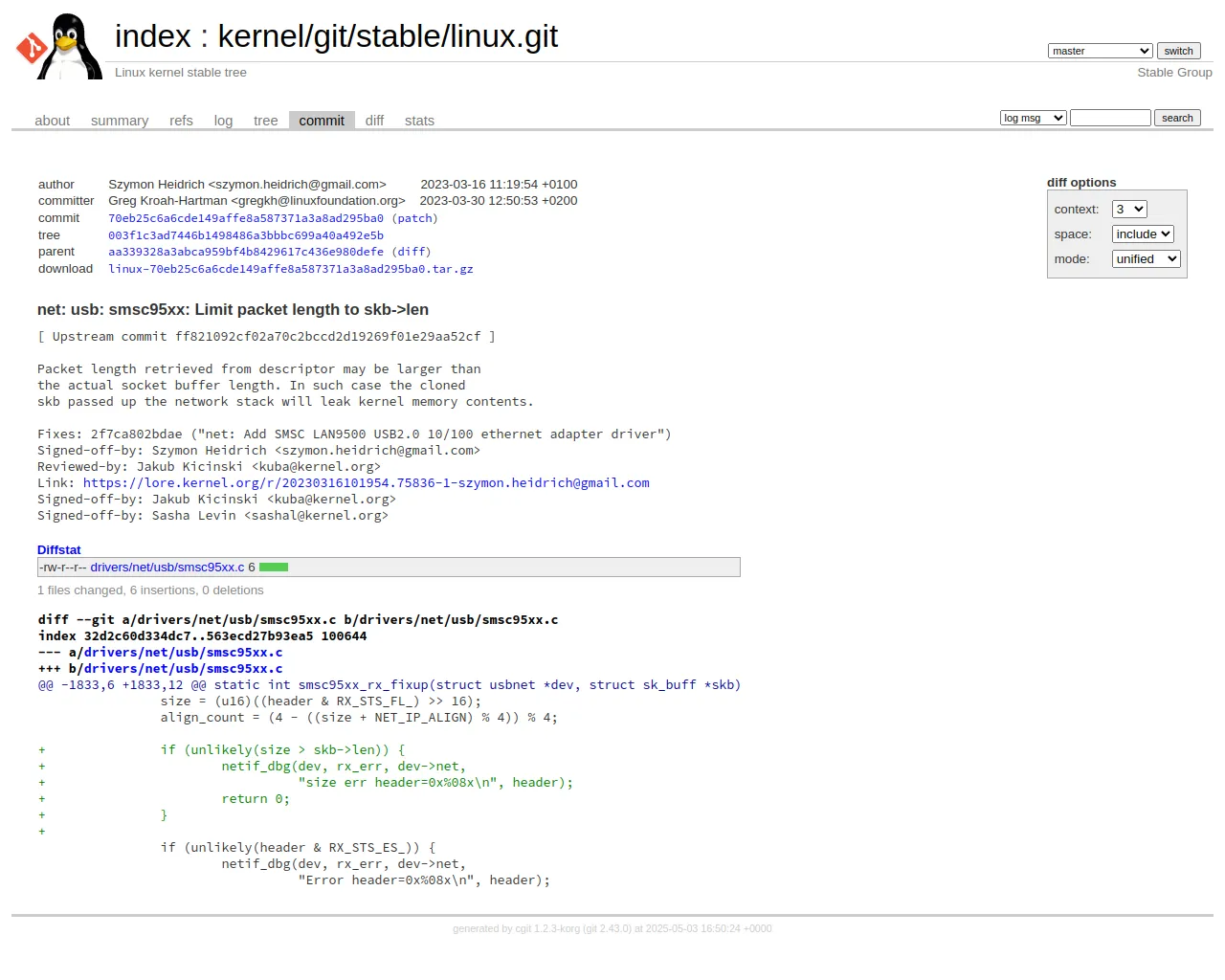
Task: Open the lore.kernel.org patch link
Action: [367, 483]
